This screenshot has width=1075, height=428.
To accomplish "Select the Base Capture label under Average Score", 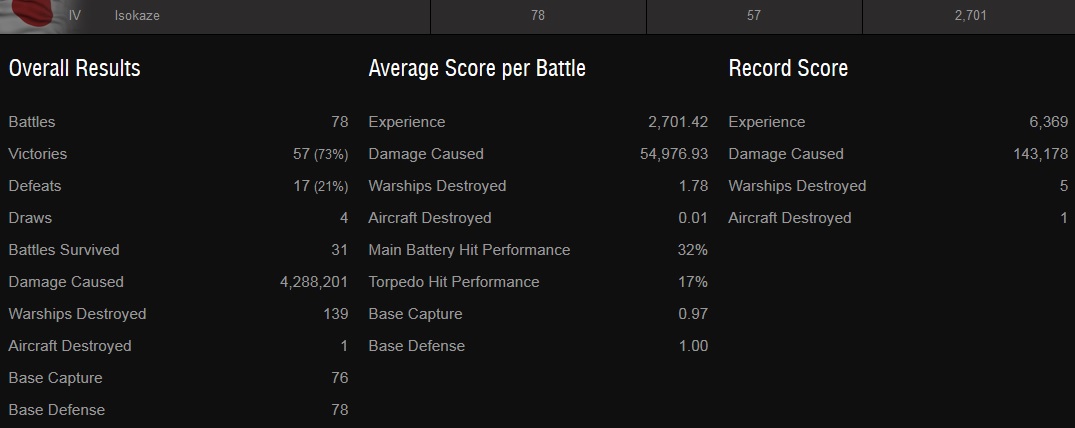I will (414, 314).
